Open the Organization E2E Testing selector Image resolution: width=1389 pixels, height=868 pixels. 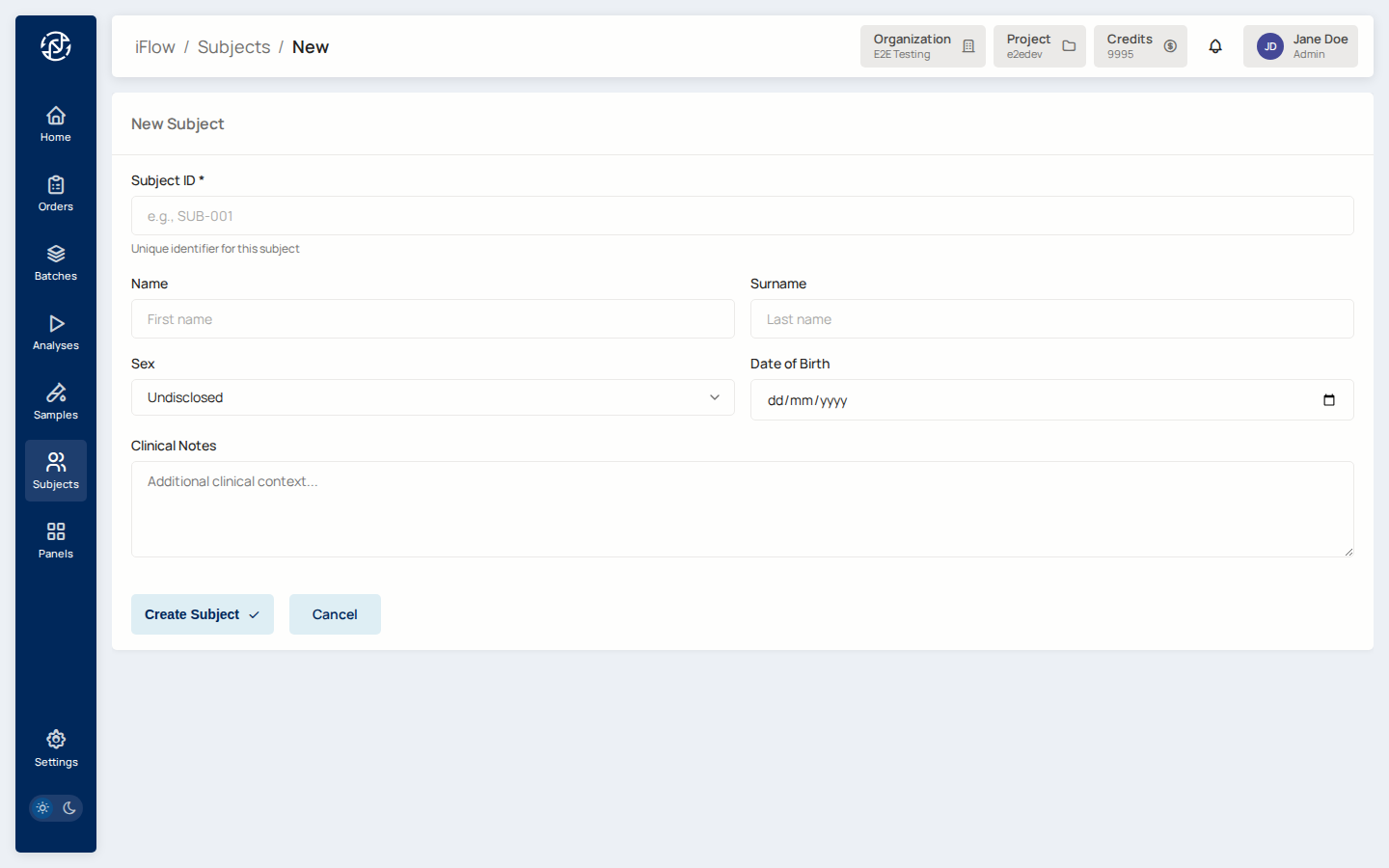tap(923, 46)
